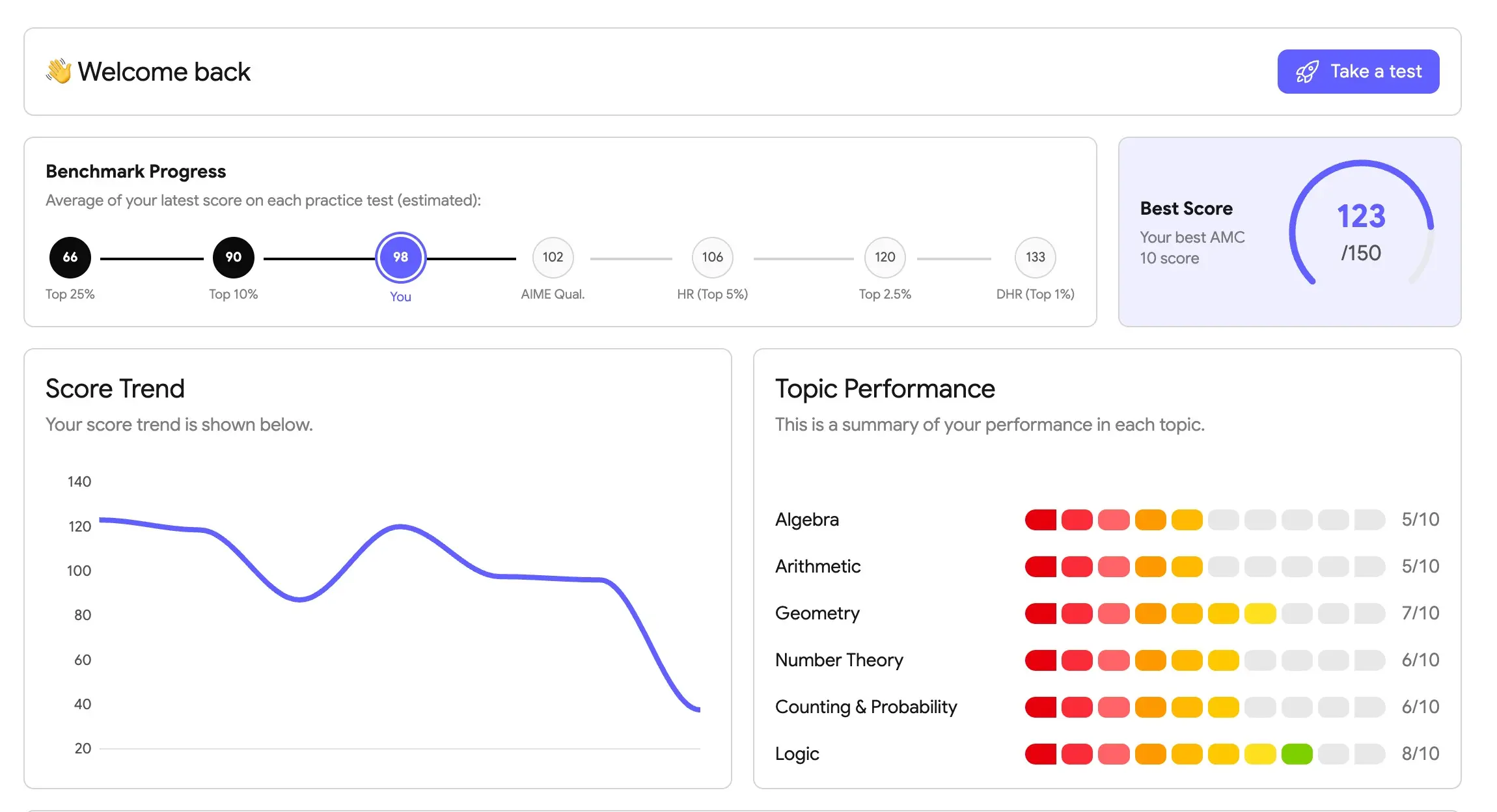
Task: Click the Benchmark Progress heading
Action: click(135, 171)
